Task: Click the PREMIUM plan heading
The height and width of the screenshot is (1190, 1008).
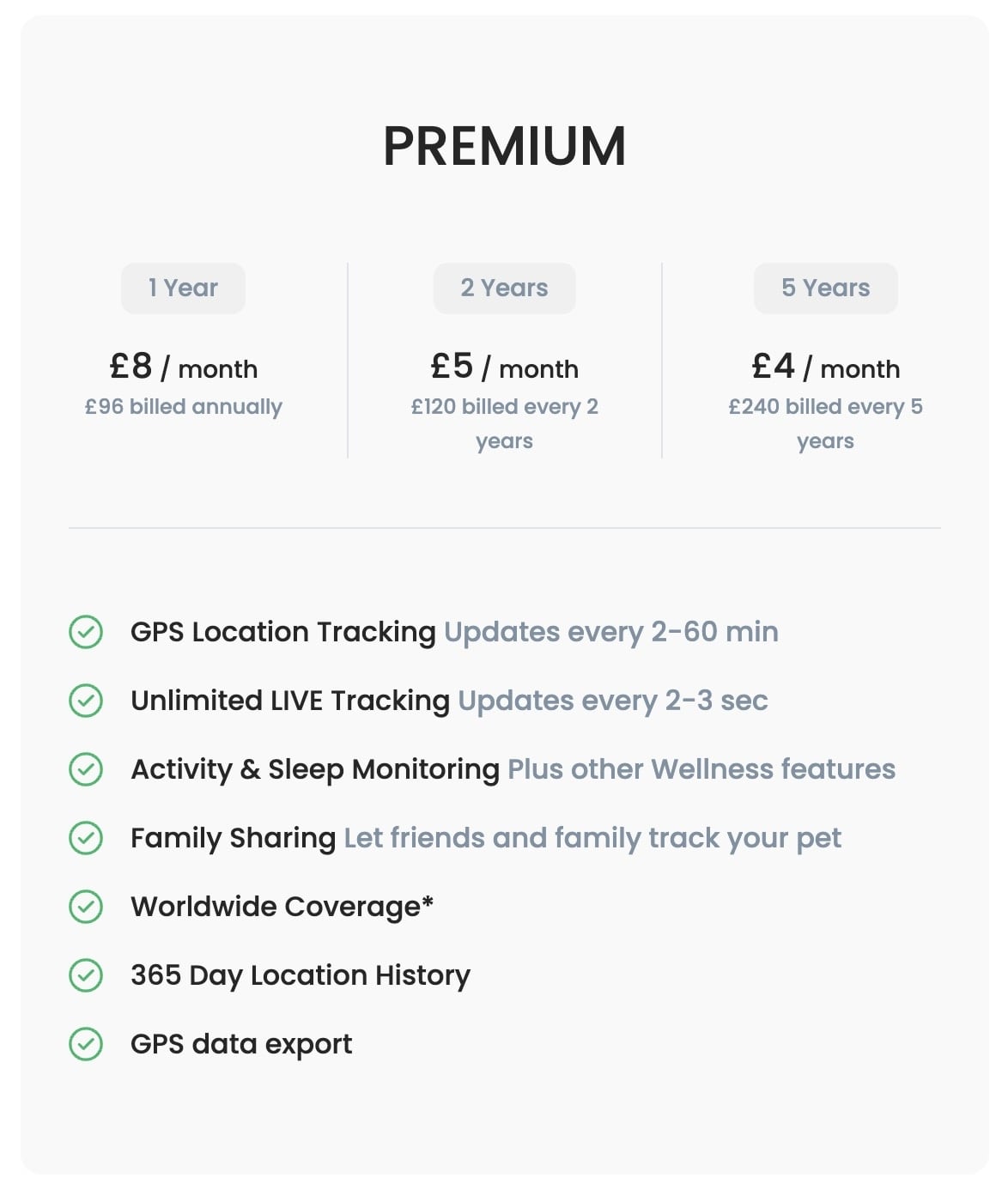Action: [x=504, y=146]
